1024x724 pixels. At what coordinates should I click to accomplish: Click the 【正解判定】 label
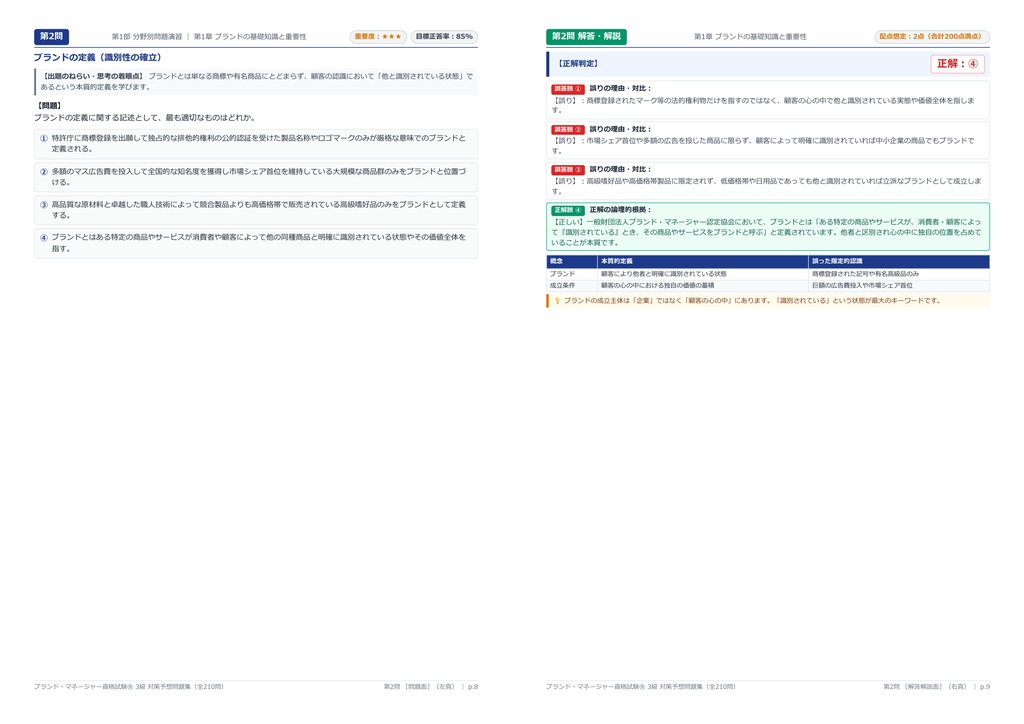[x=577, y=64]
